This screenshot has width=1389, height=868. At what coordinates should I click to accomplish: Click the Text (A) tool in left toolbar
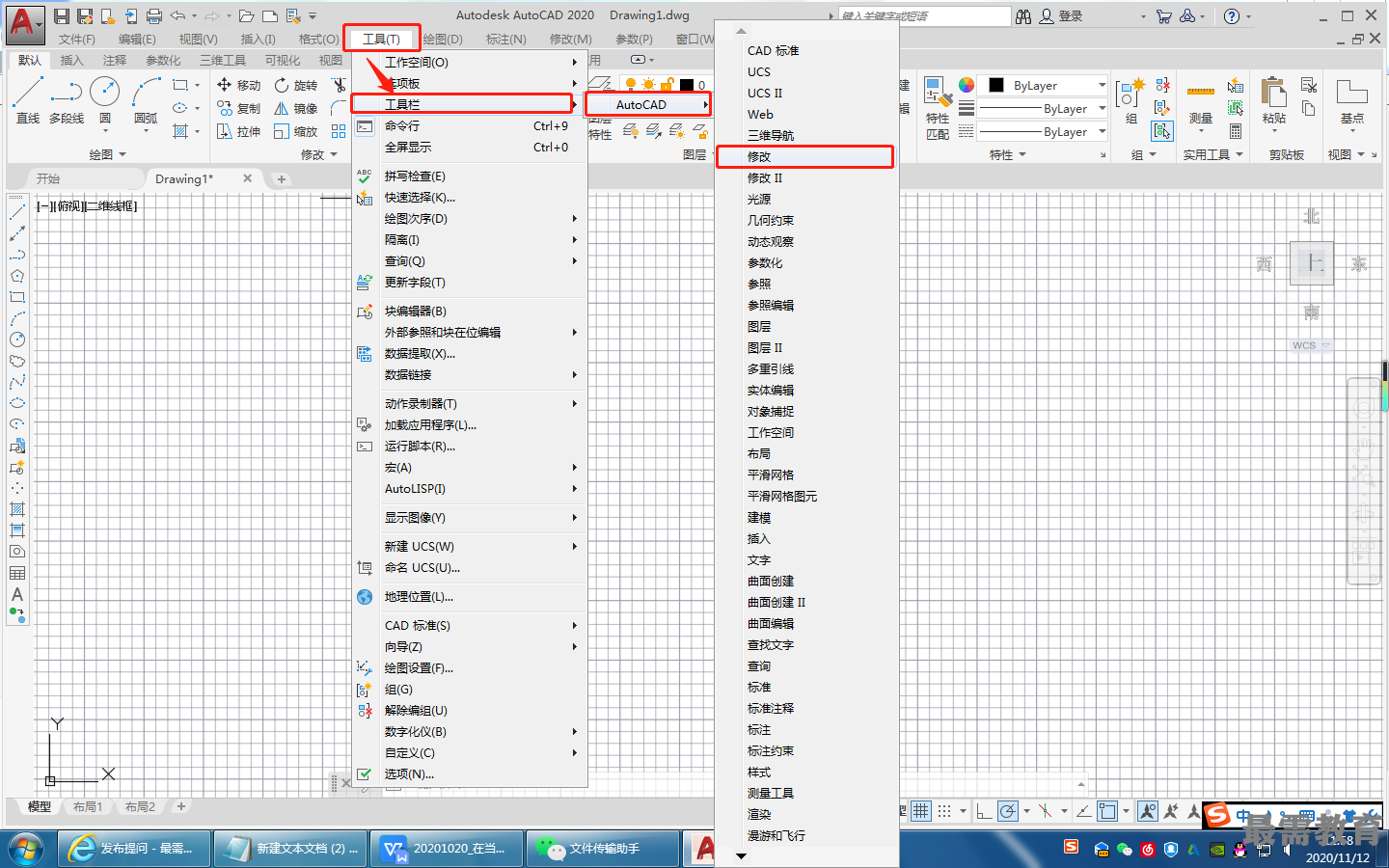(17, 594)
